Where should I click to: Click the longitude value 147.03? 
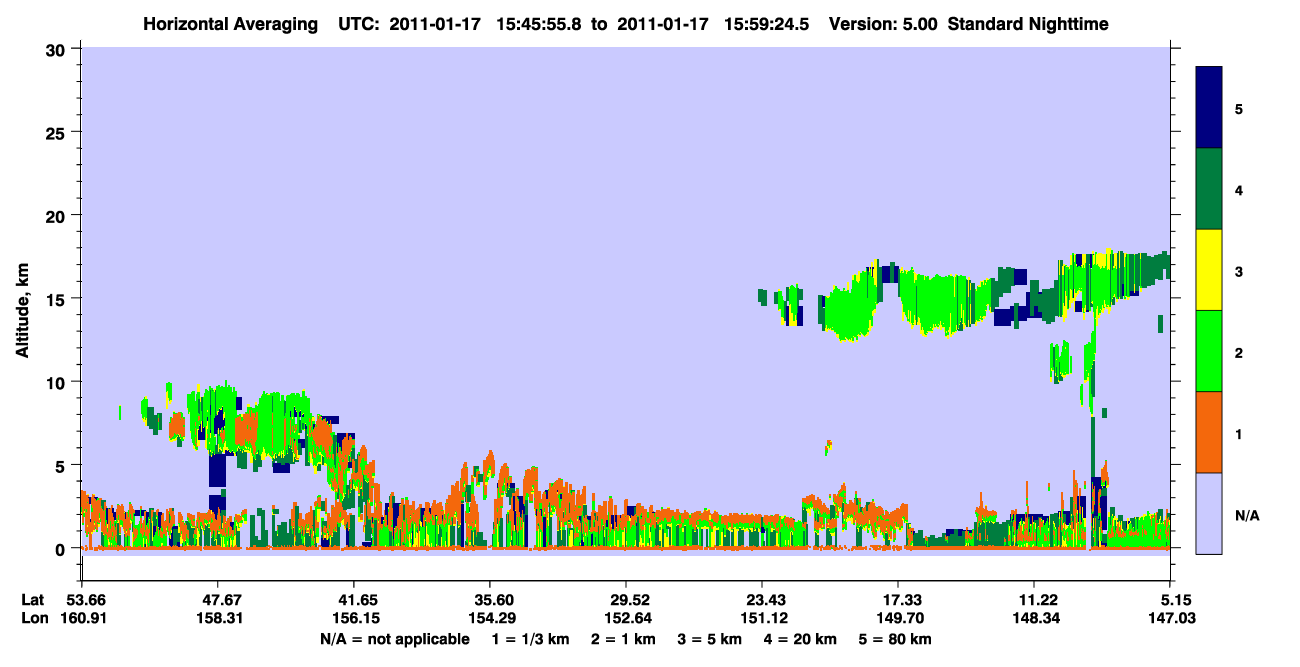1170,619
